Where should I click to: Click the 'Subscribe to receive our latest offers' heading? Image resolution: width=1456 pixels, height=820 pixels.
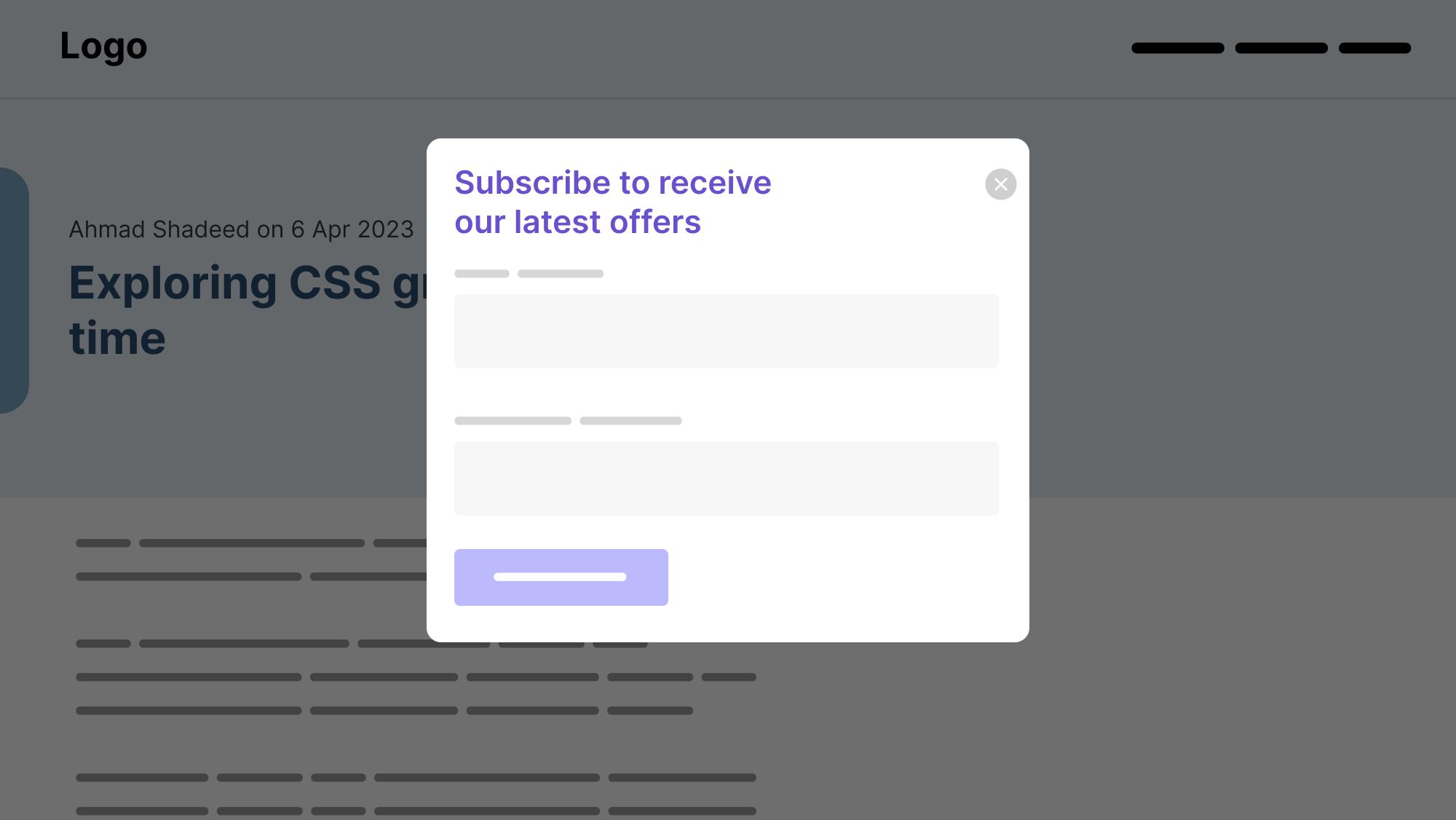613,202
